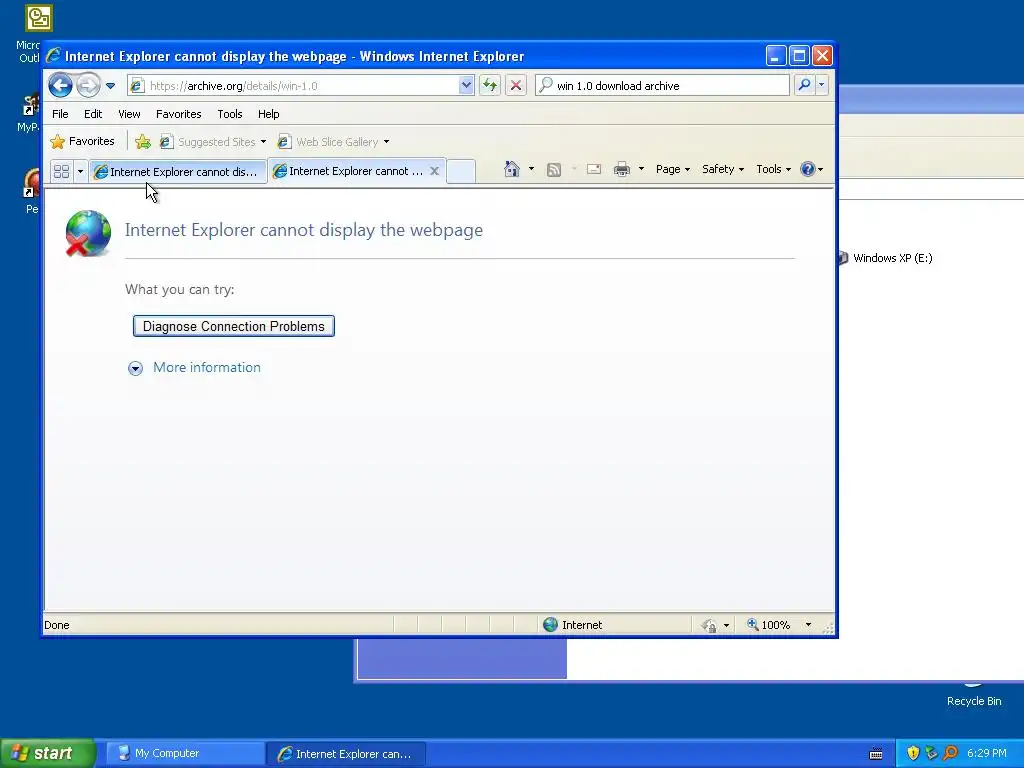
Task: Open the Edit menu
Action: point(93,114)
